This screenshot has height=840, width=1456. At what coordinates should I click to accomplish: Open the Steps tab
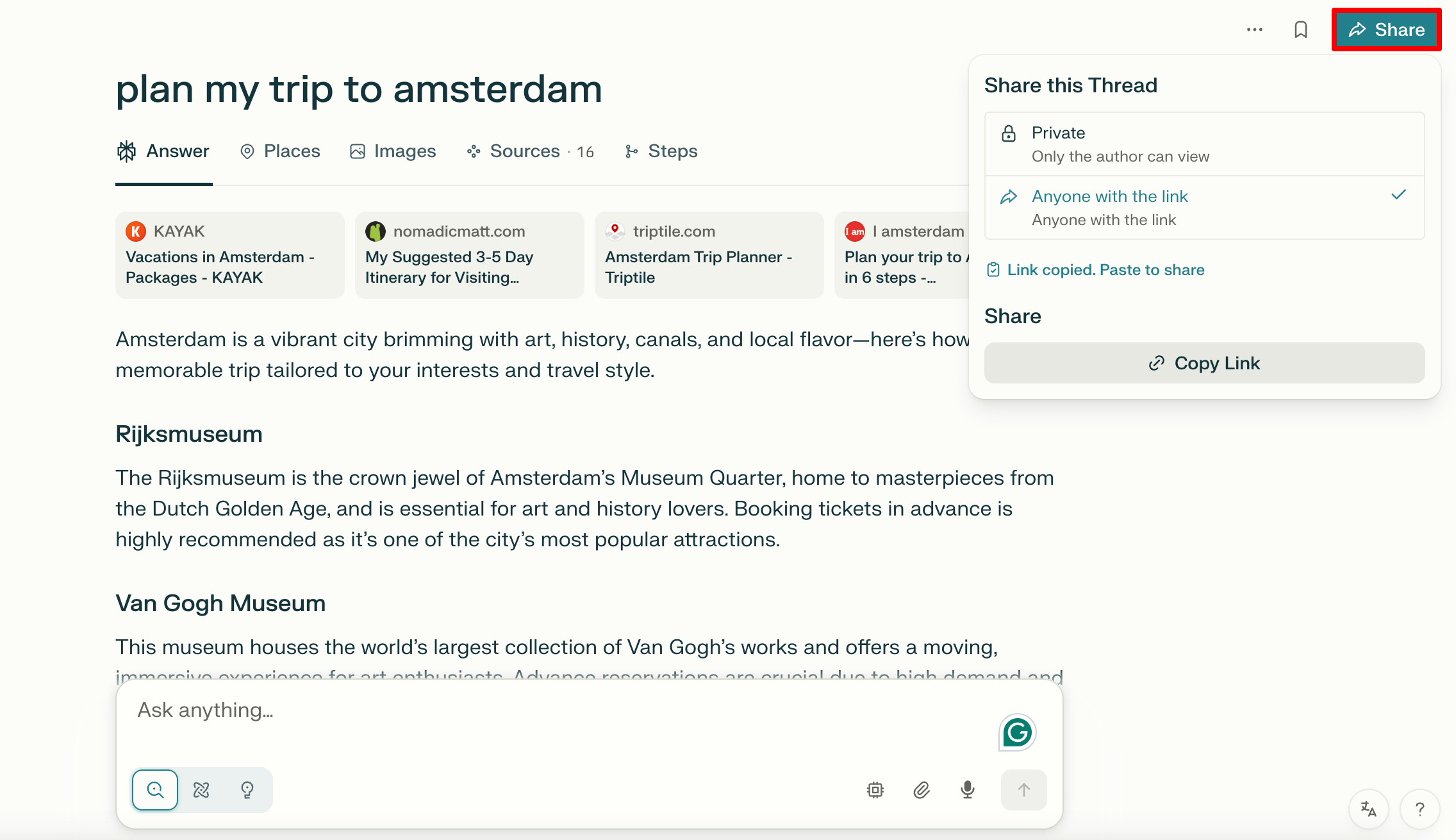pyautogui.click(x=661, y=151)
